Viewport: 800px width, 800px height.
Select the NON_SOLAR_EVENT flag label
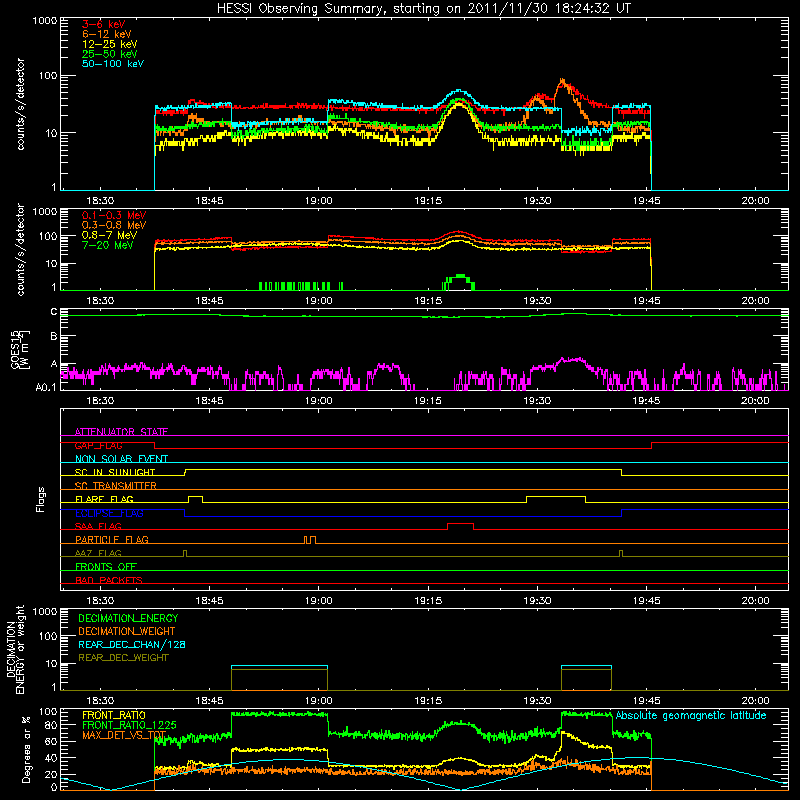point(121,459)
